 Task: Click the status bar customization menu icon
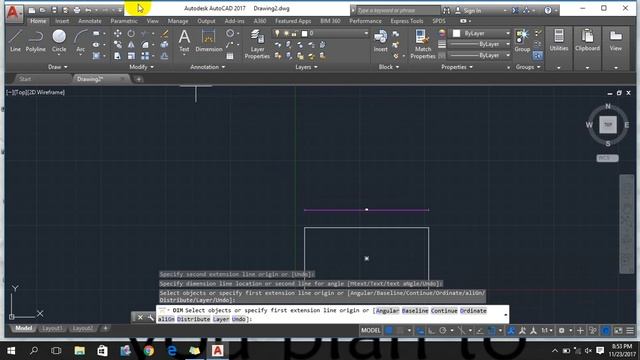[630, 331]
